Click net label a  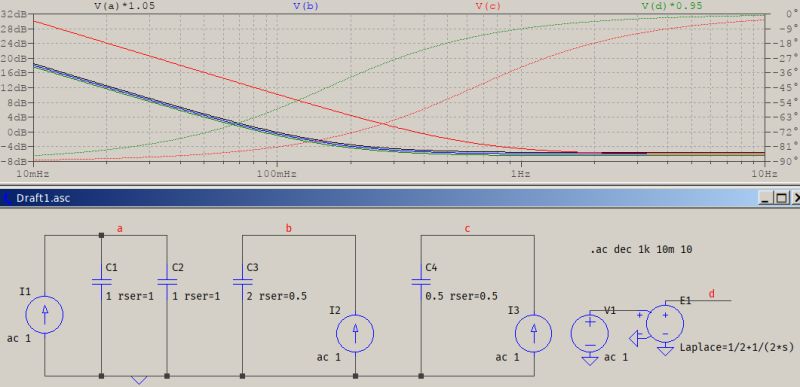tap(120, 229)
